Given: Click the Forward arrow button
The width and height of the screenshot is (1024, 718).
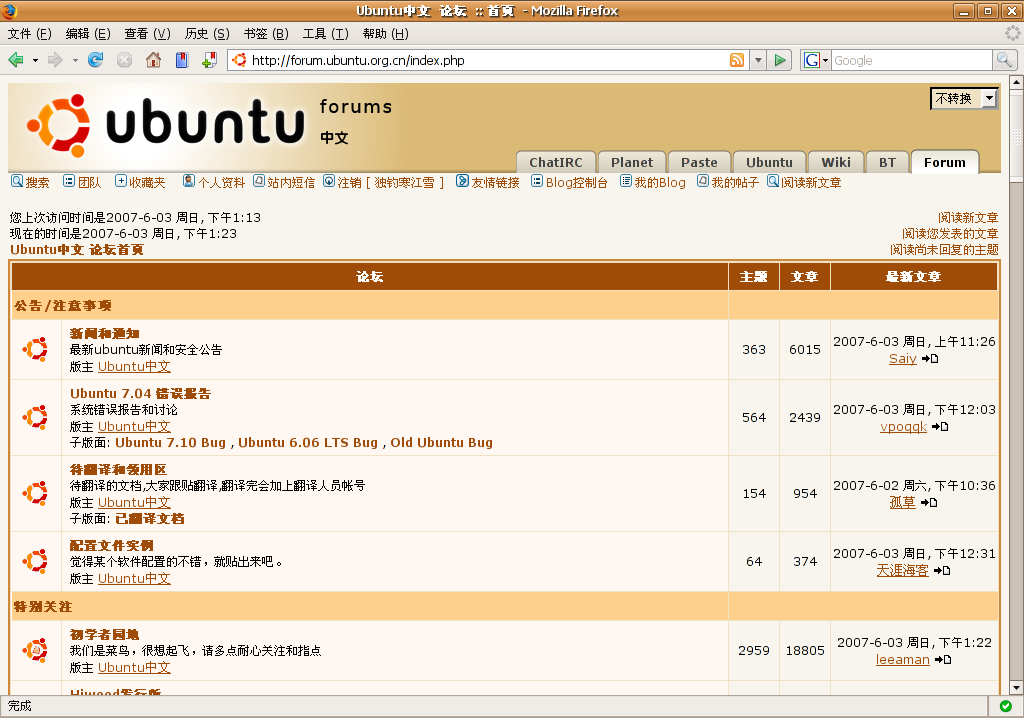Looking at the screenshot, I should pyautogui.click(x=56, y=60).
